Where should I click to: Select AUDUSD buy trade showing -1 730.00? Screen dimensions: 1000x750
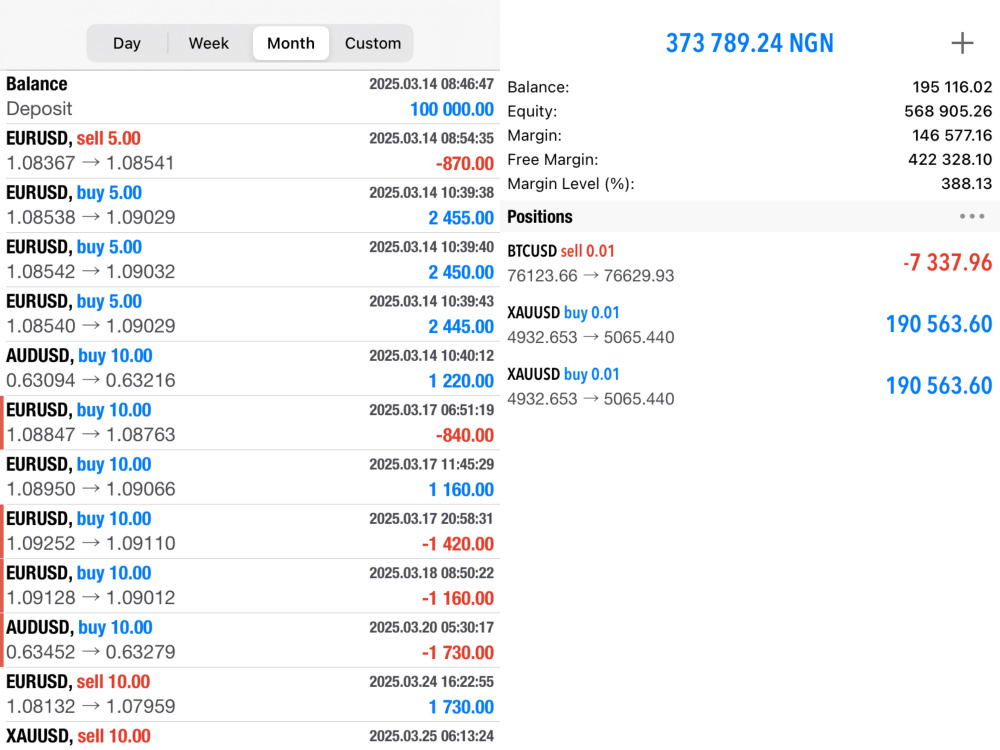tap(250, 640)
